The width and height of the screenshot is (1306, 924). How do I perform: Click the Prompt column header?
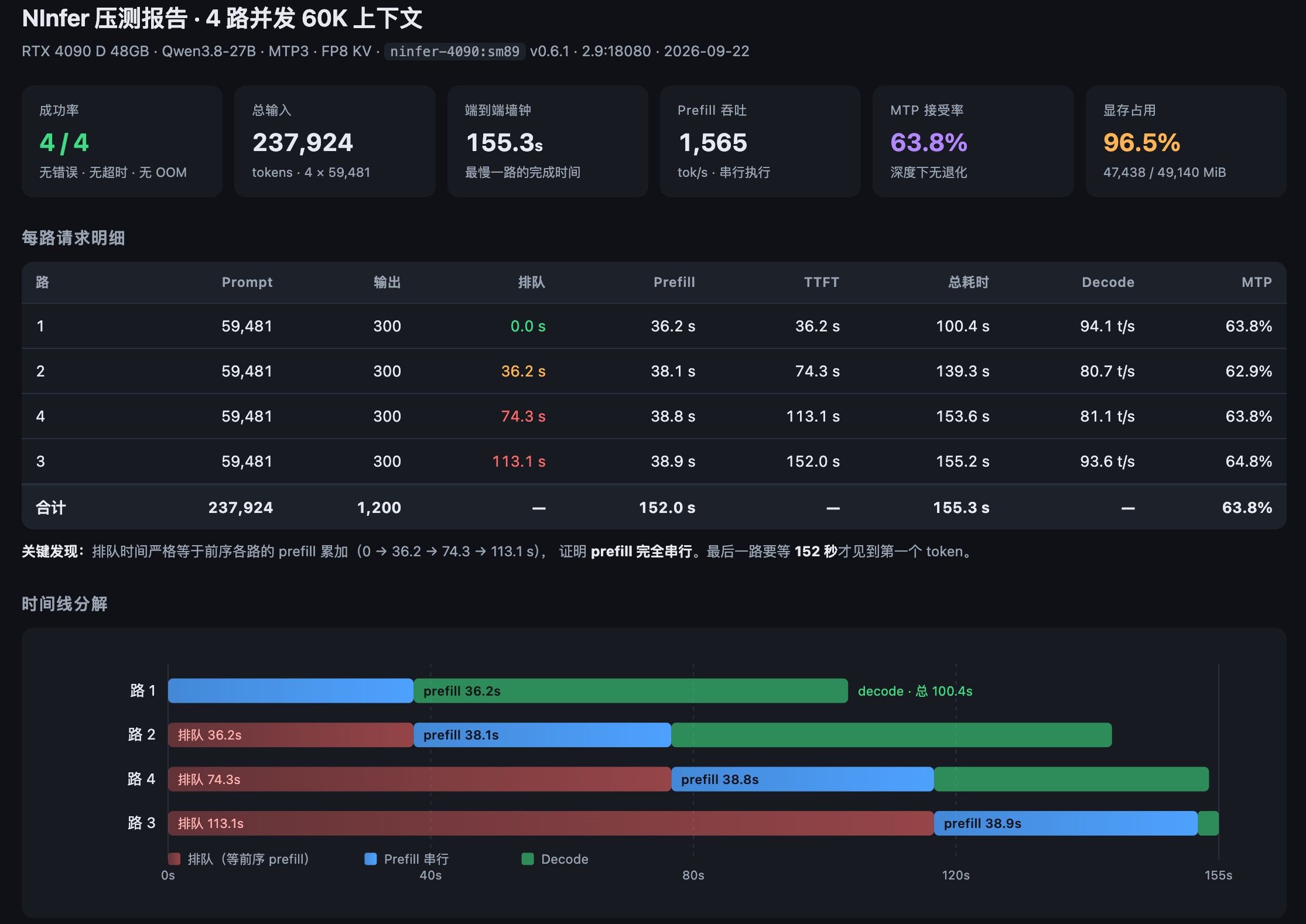[x=247, y=282]
